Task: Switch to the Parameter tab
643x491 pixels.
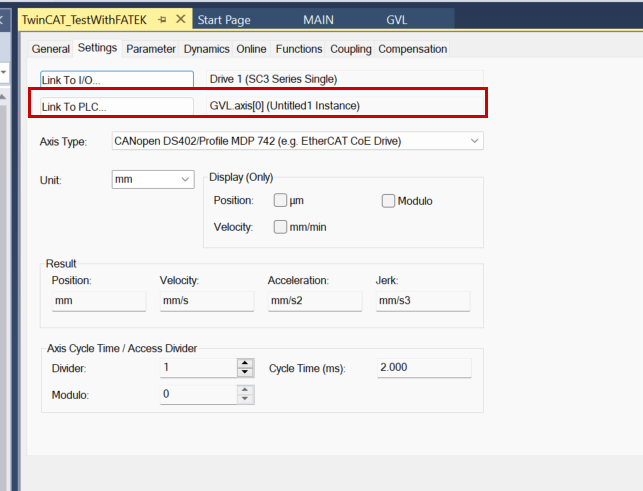Action: pyautogui.click(x=151, y=49)
